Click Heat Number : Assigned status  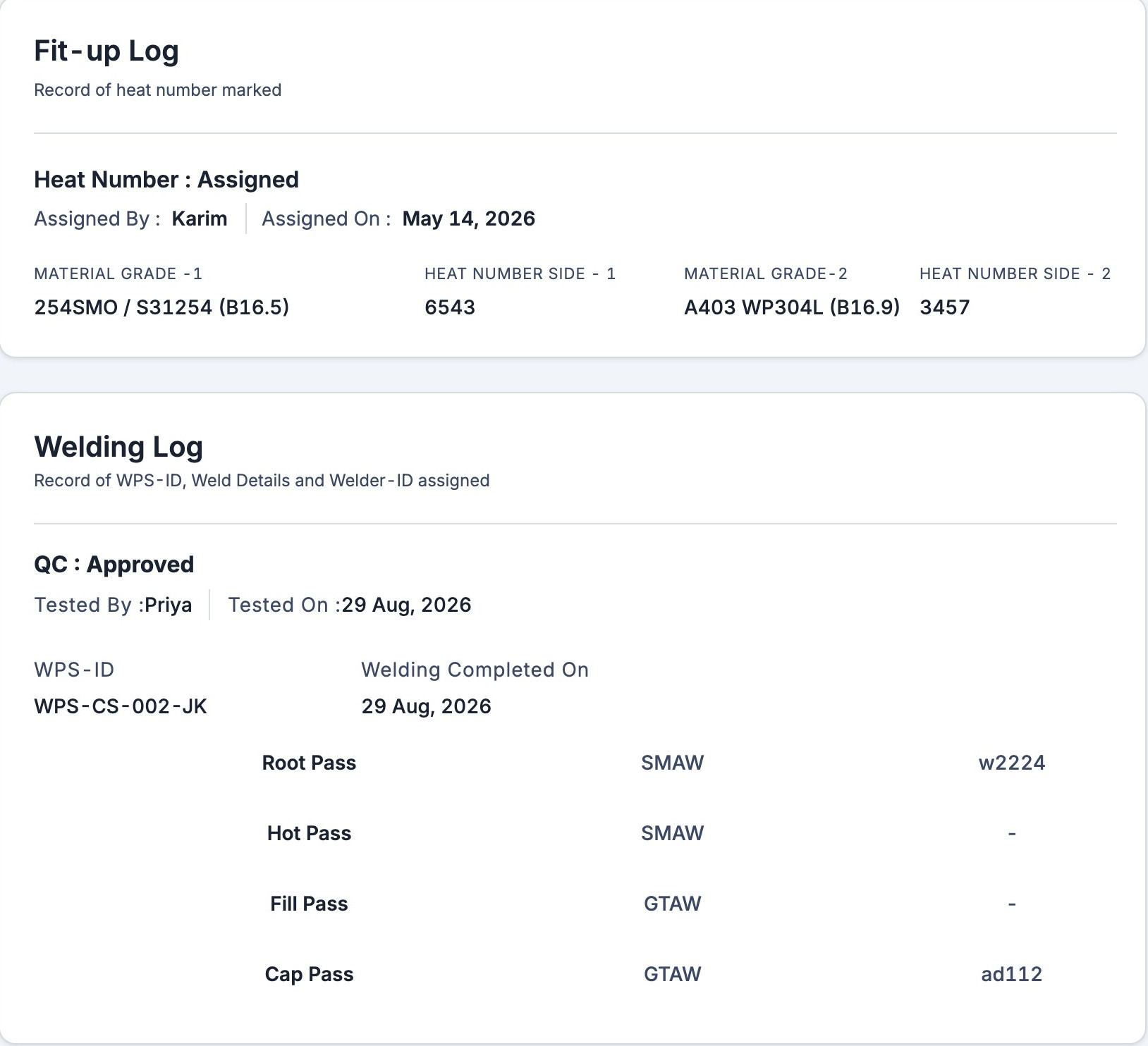click(x=166, y=180)
